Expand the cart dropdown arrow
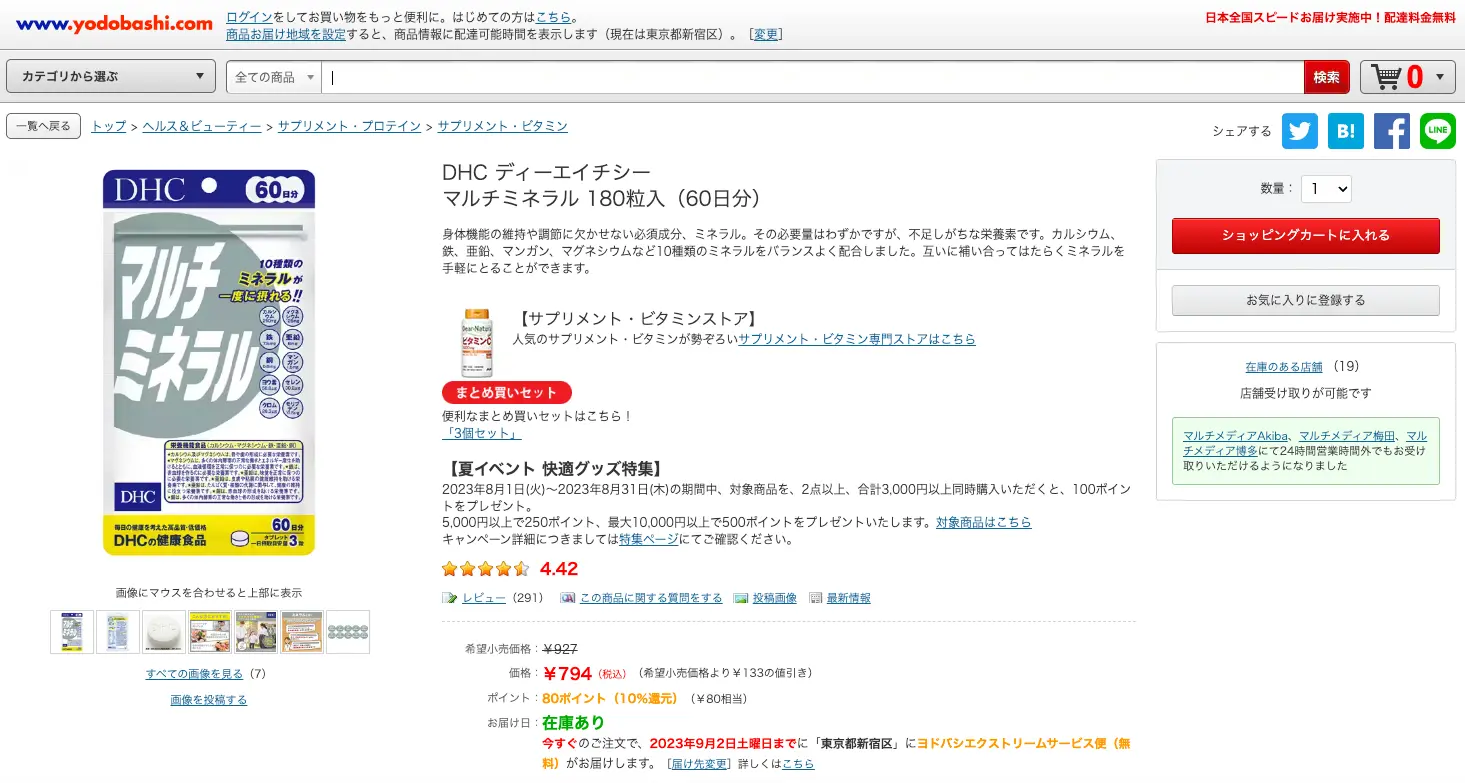Screen dimensions: 1465x783 coord(1440,77)
